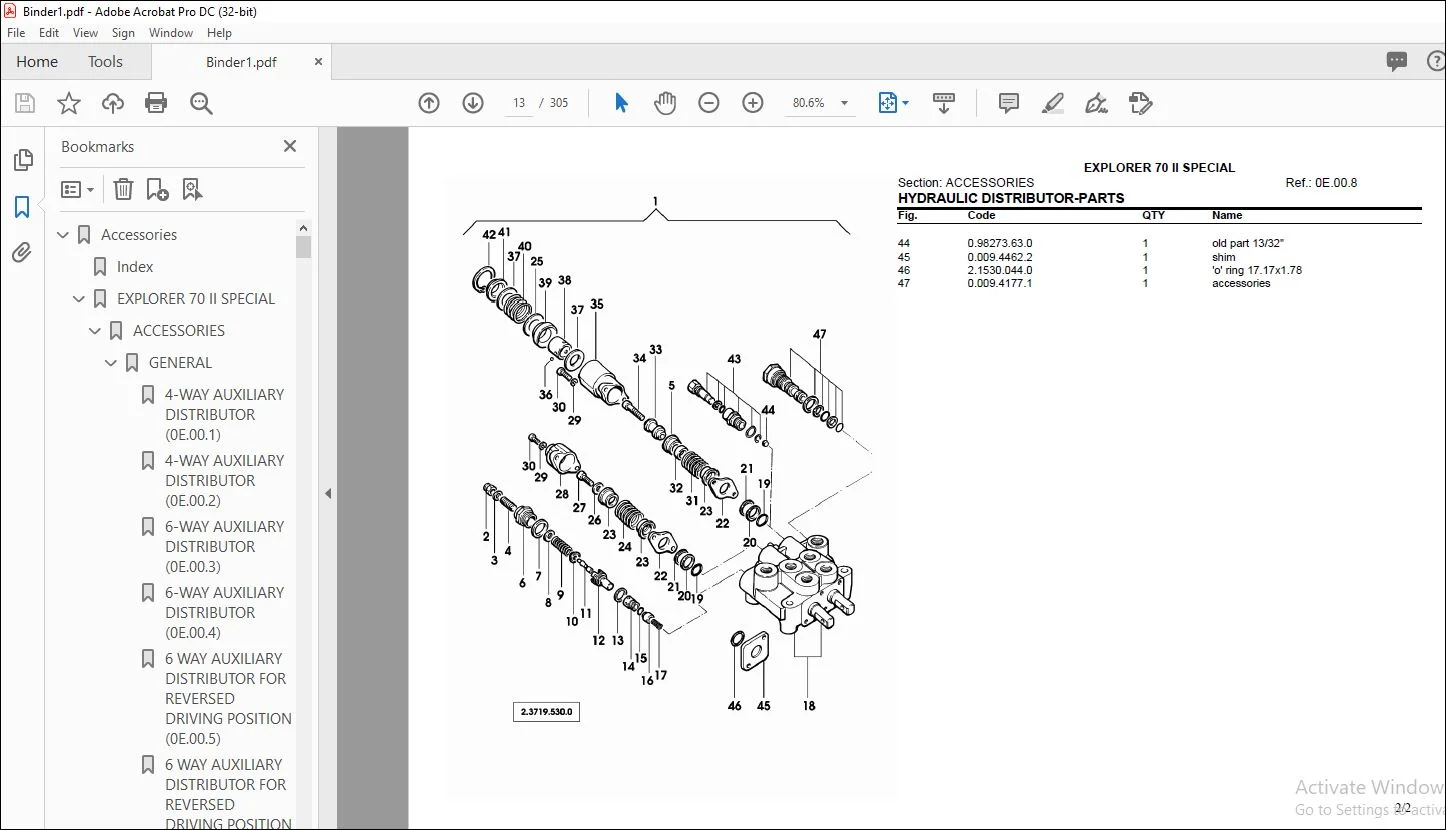Zoom in with the plus icon
Image resolution: width=1446 pixels, height=830 pixels.
tap(753, 103)
